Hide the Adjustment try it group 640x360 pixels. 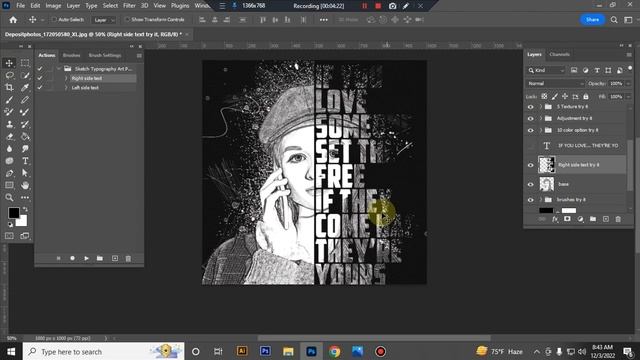[531, 118]
